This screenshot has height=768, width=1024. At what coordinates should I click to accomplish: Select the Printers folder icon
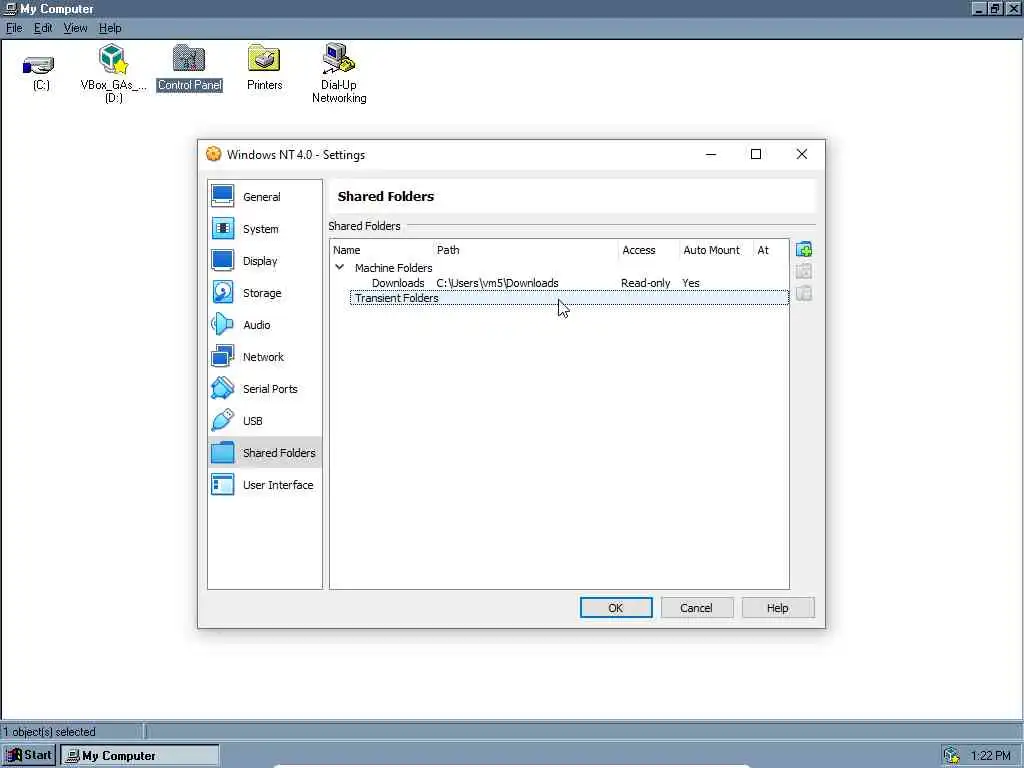pos(264,59)
